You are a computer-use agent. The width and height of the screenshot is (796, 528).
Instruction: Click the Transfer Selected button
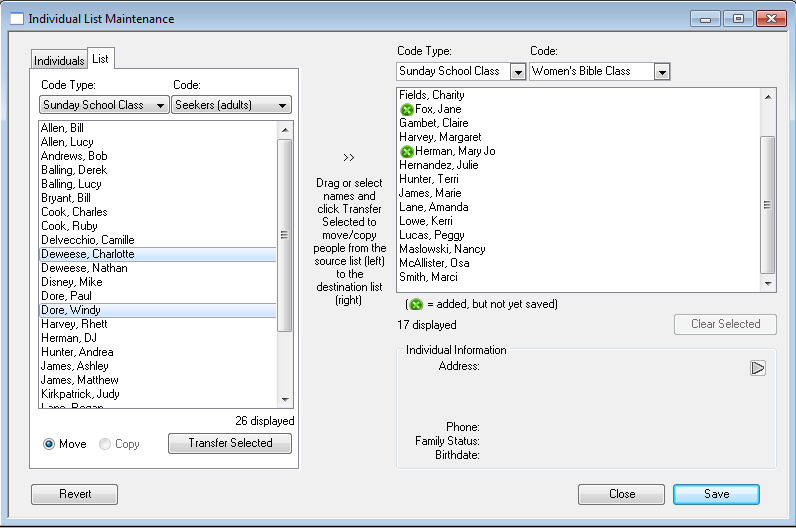[230, 443]
